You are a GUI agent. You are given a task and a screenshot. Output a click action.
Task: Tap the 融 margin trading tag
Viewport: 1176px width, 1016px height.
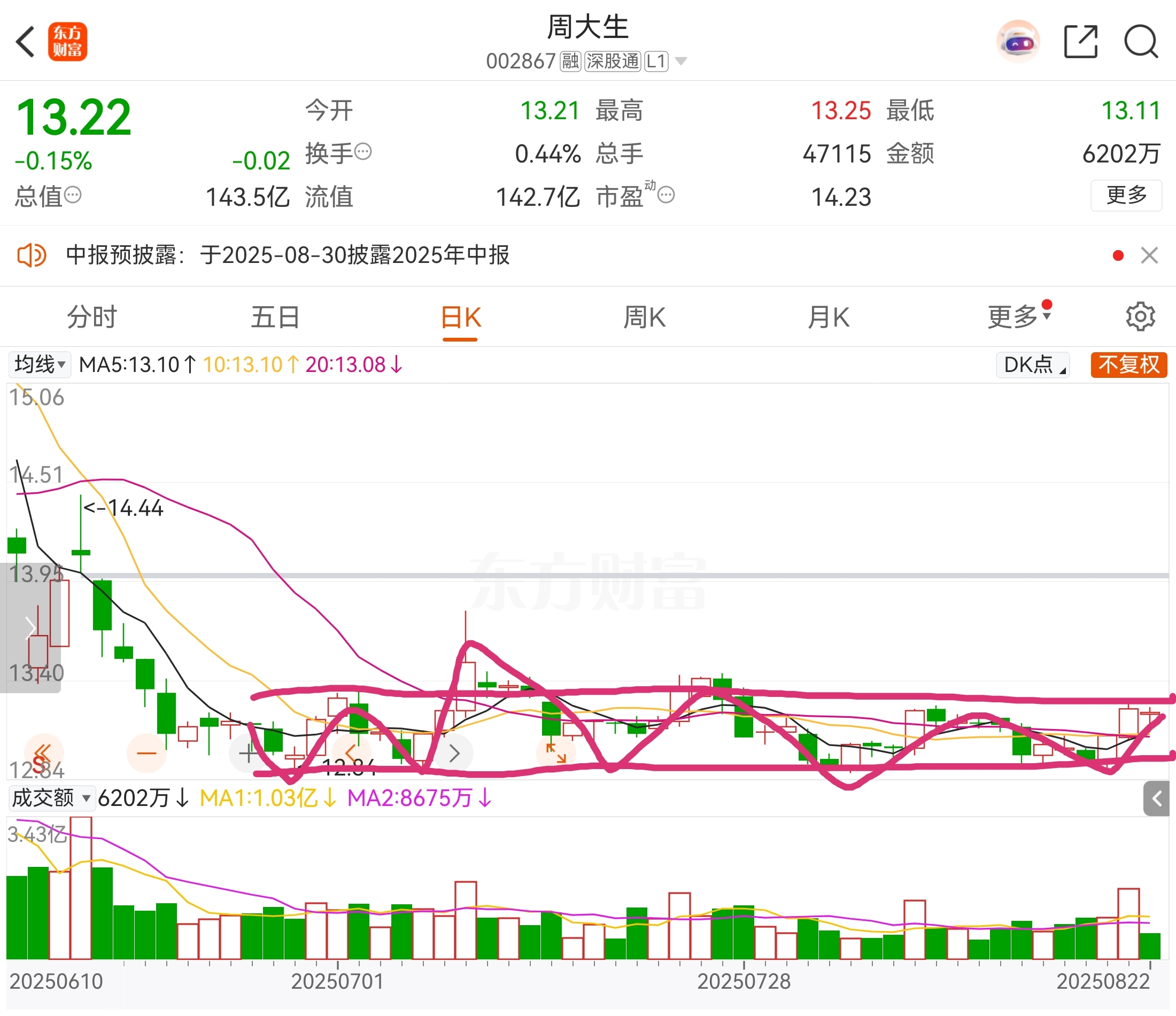(570, 61)
